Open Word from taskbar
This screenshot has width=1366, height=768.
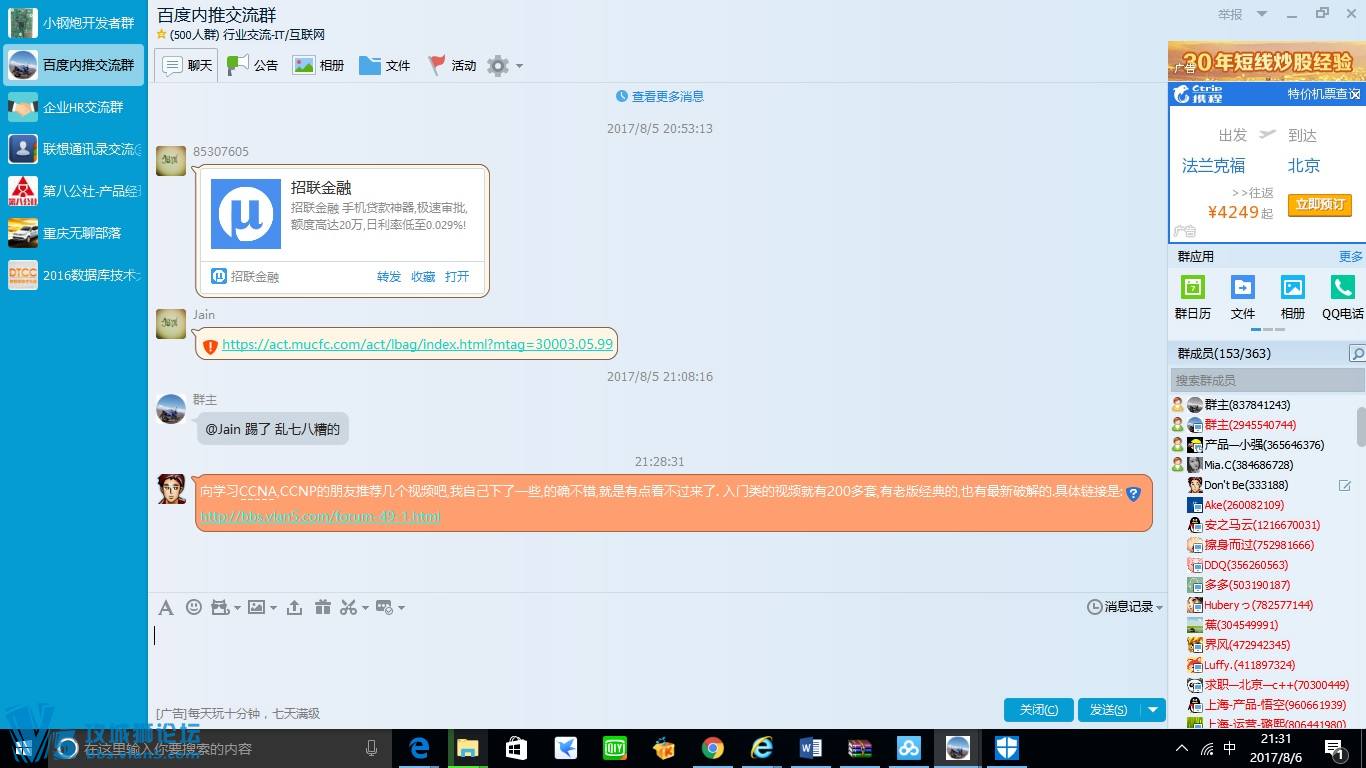[x=810, y=748]
